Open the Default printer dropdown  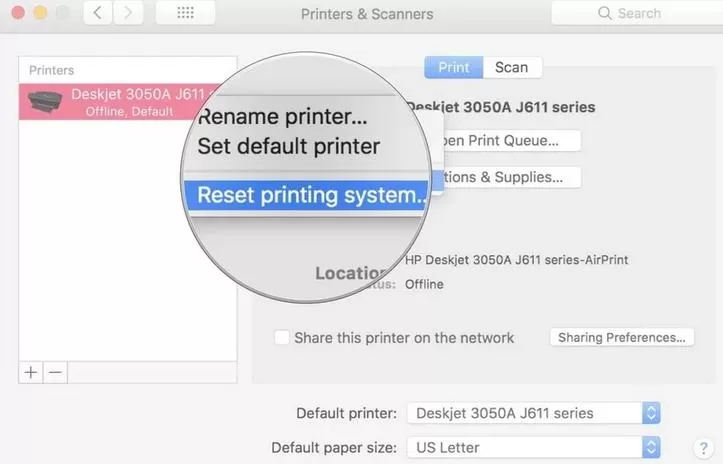click(x=534, y=413)
